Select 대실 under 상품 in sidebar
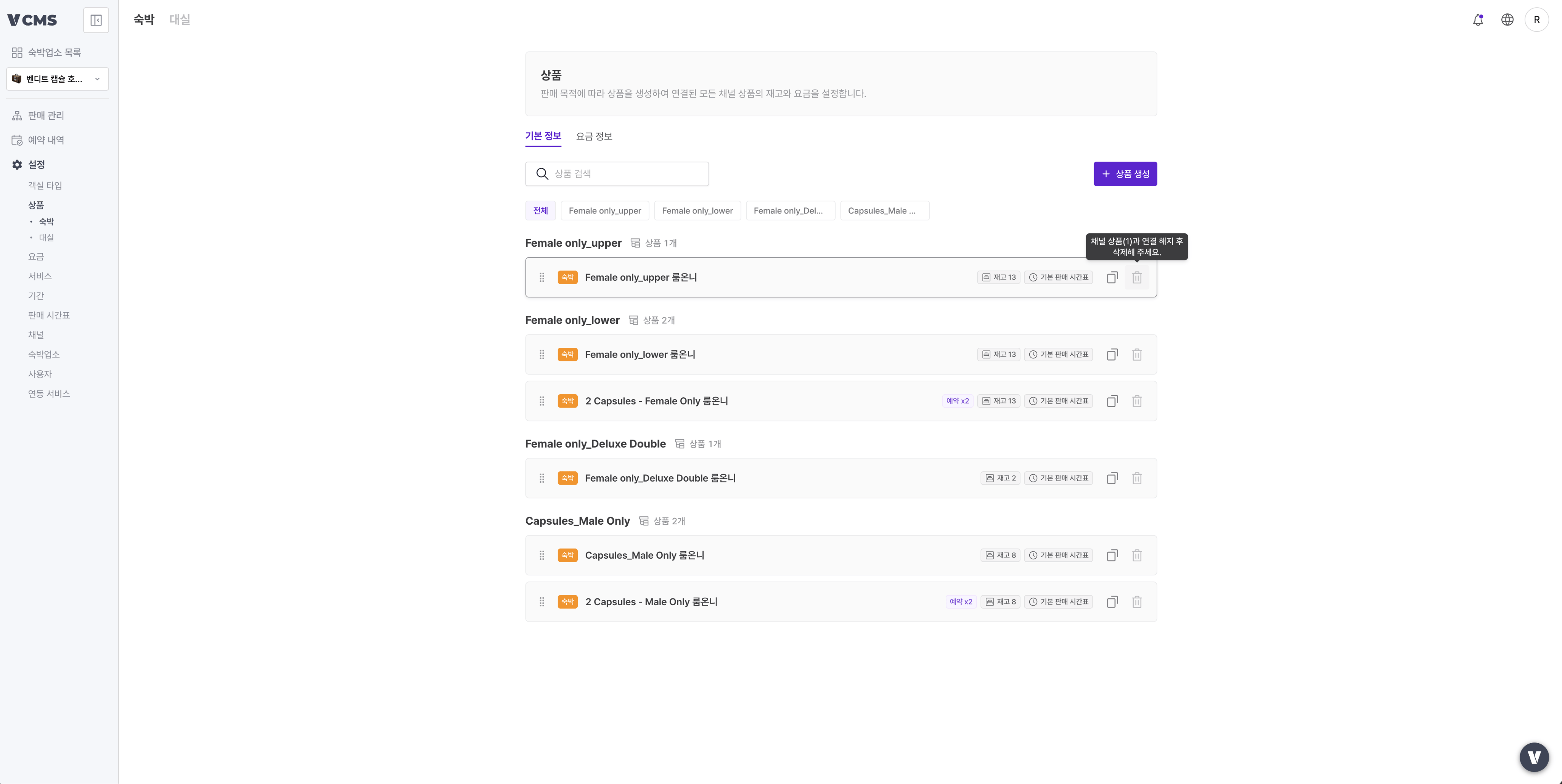The height and width of the screenshot is (784, 1562). (46, 238)
